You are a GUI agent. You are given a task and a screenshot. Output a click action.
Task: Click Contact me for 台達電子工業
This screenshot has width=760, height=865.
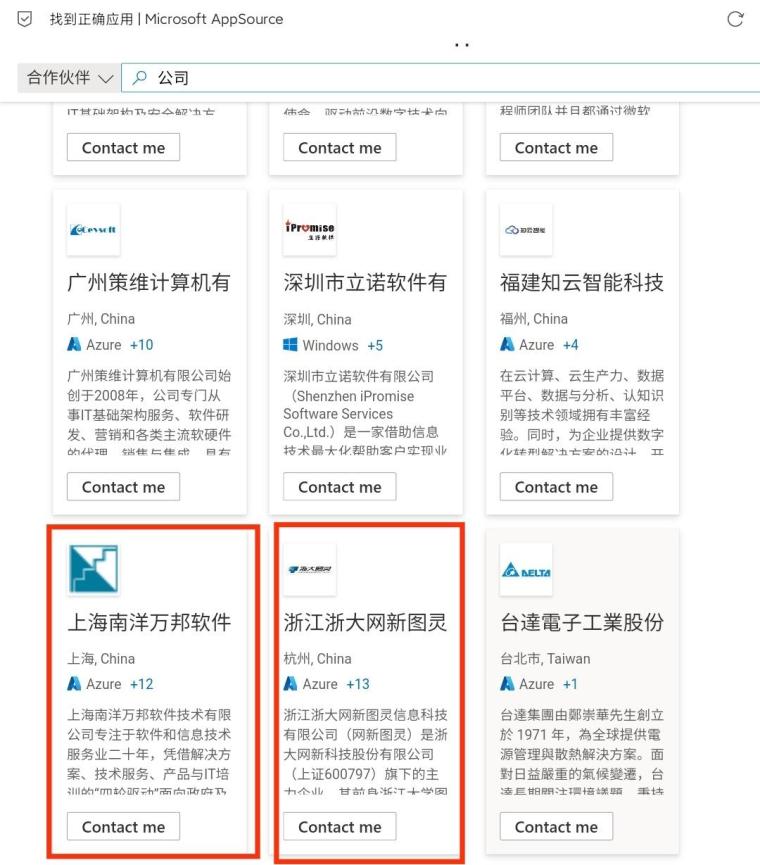click(x=556, y=827)
